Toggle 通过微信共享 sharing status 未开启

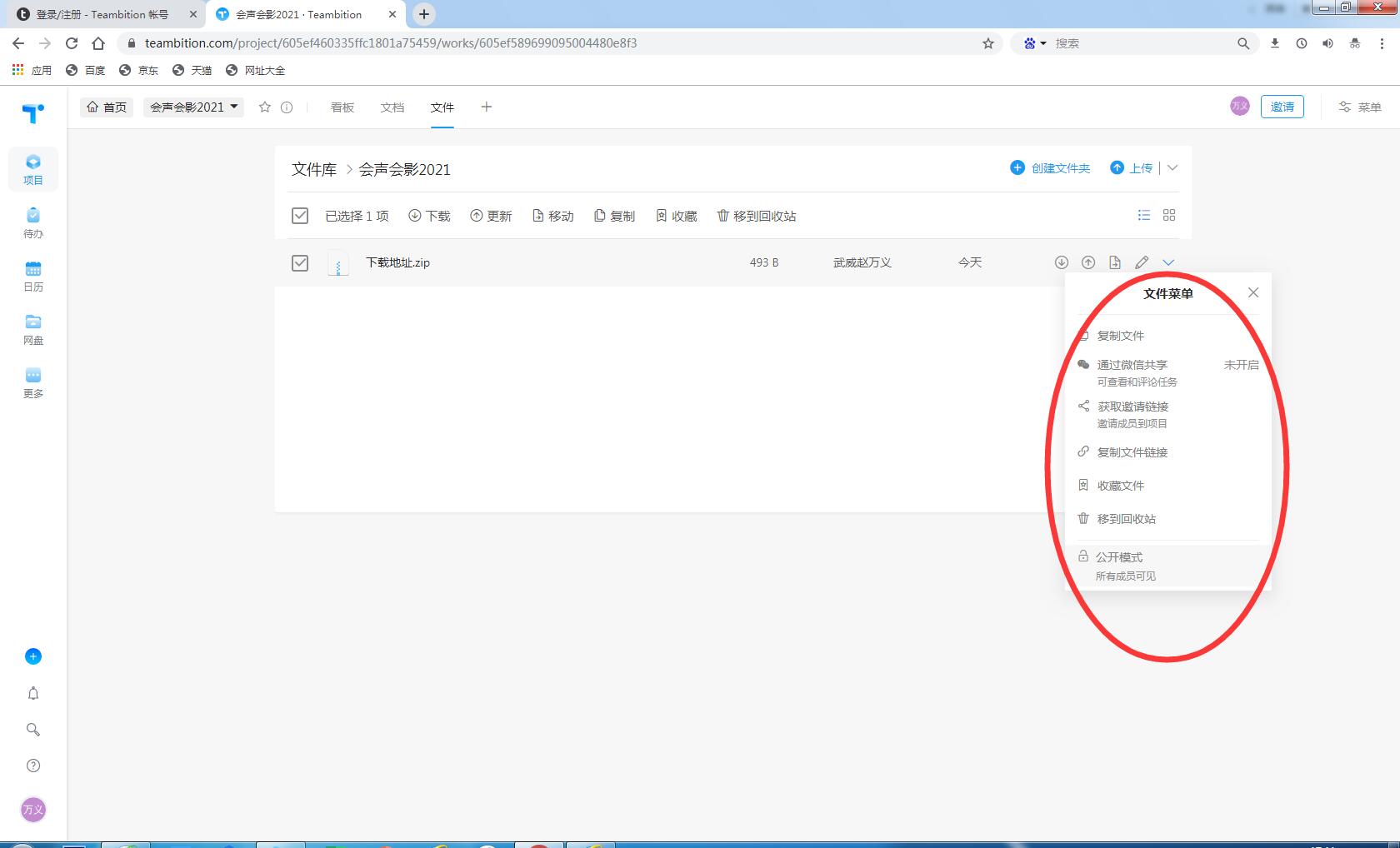click(1241, 365)
